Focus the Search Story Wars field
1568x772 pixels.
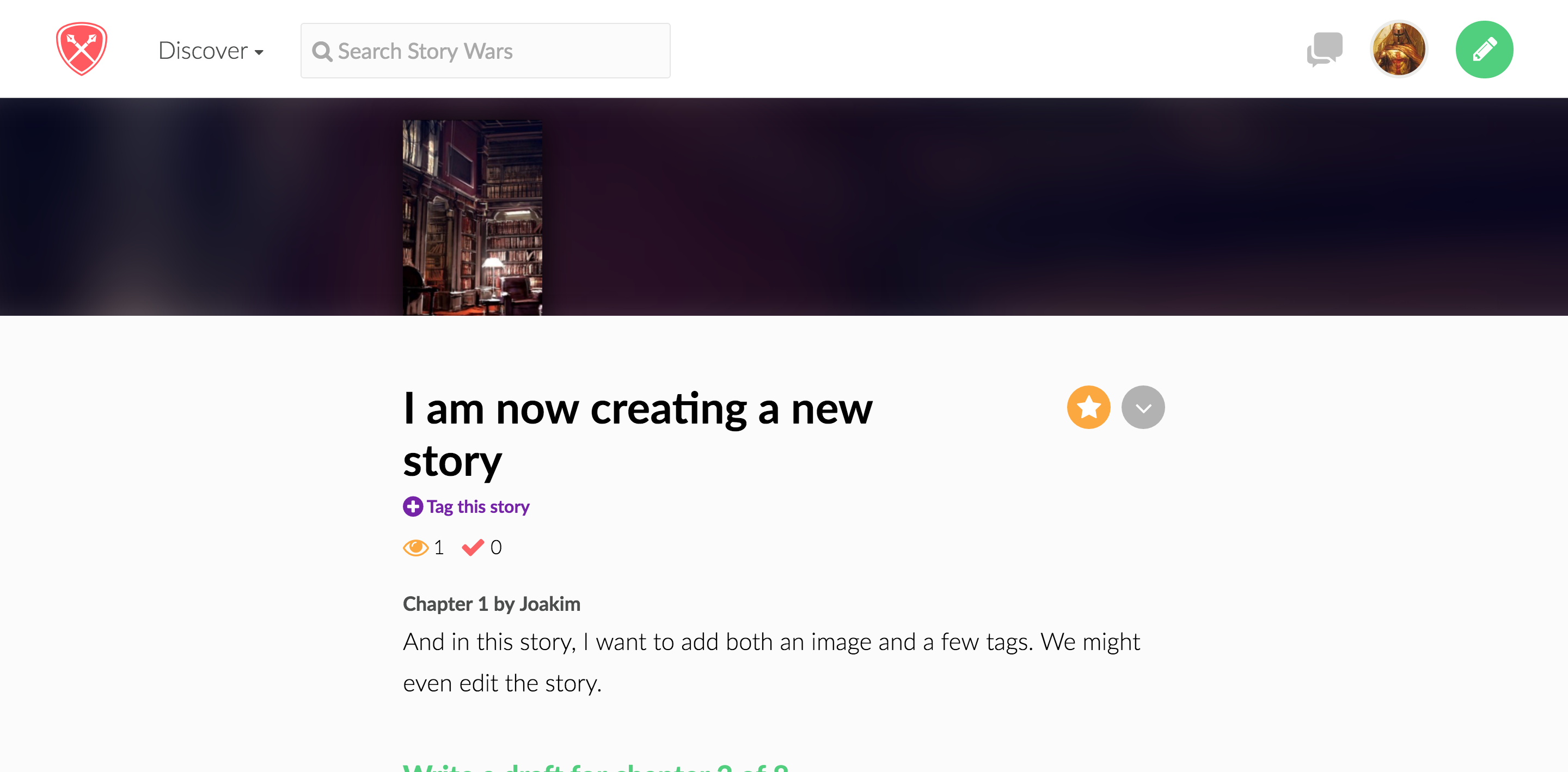click(485, 51)
